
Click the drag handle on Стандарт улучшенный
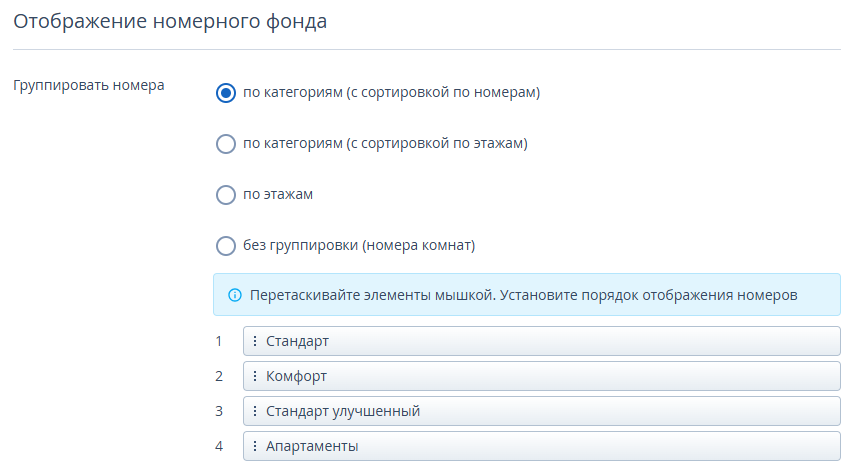tap(255, 411)
